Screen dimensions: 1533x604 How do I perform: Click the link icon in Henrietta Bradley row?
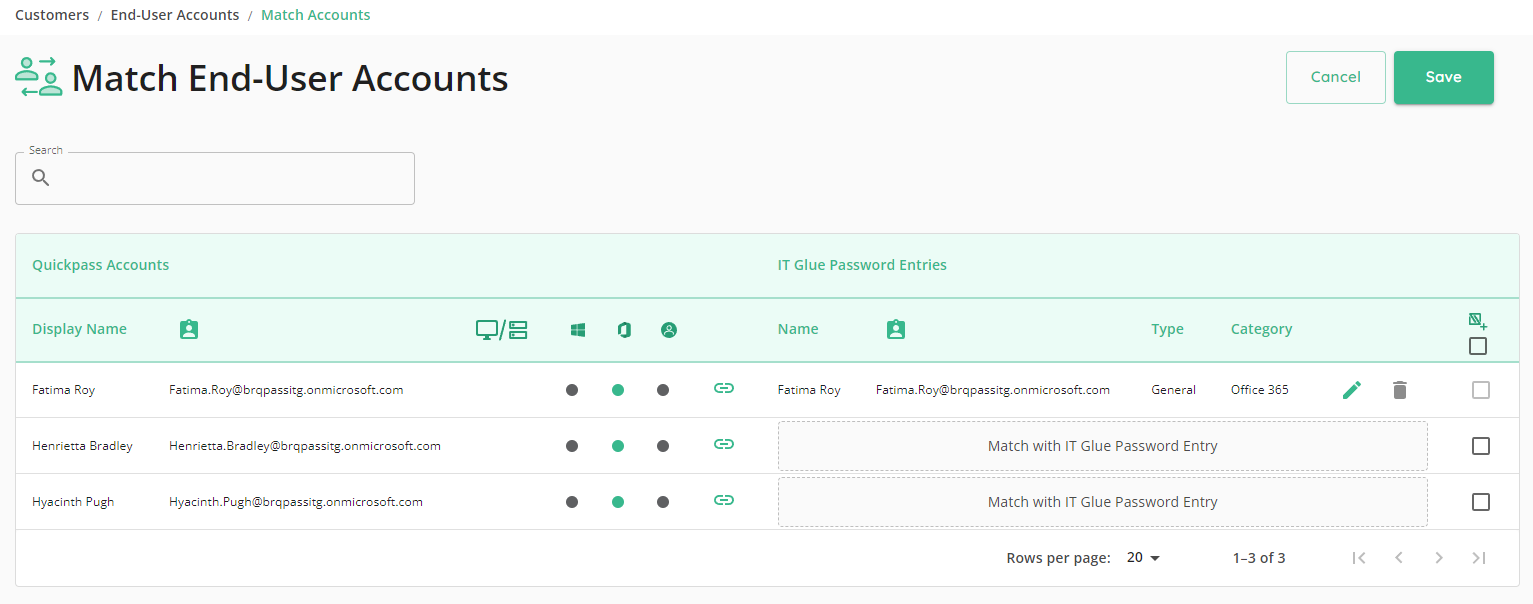coord(724,444)
